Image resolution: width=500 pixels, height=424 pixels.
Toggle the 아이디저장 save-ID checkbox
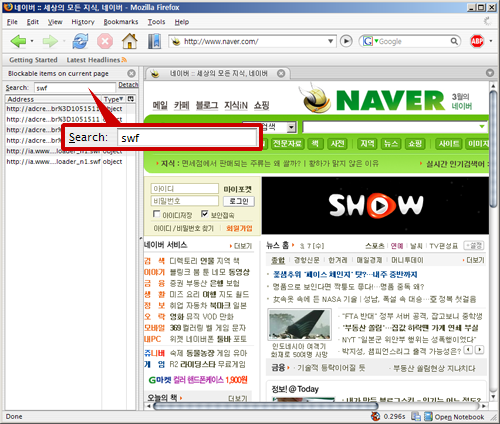[x=156, y=214]
